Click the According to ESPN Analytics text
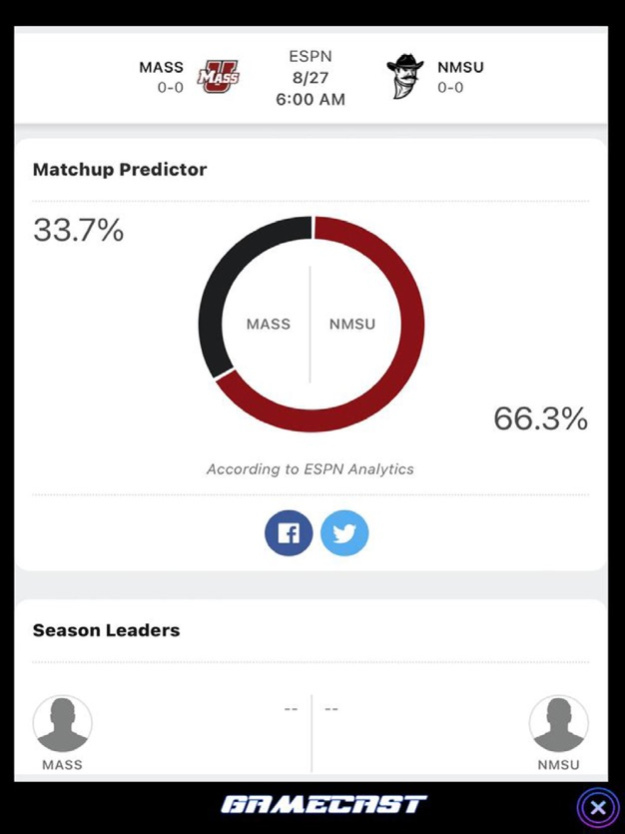 coord(310,468)
